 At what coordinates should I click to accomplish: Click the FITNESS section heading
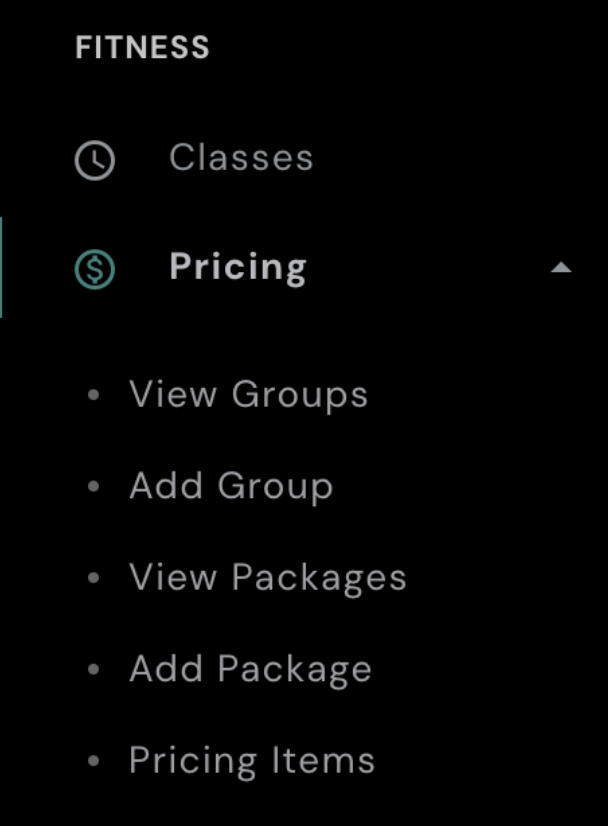(x=142, y=48)
